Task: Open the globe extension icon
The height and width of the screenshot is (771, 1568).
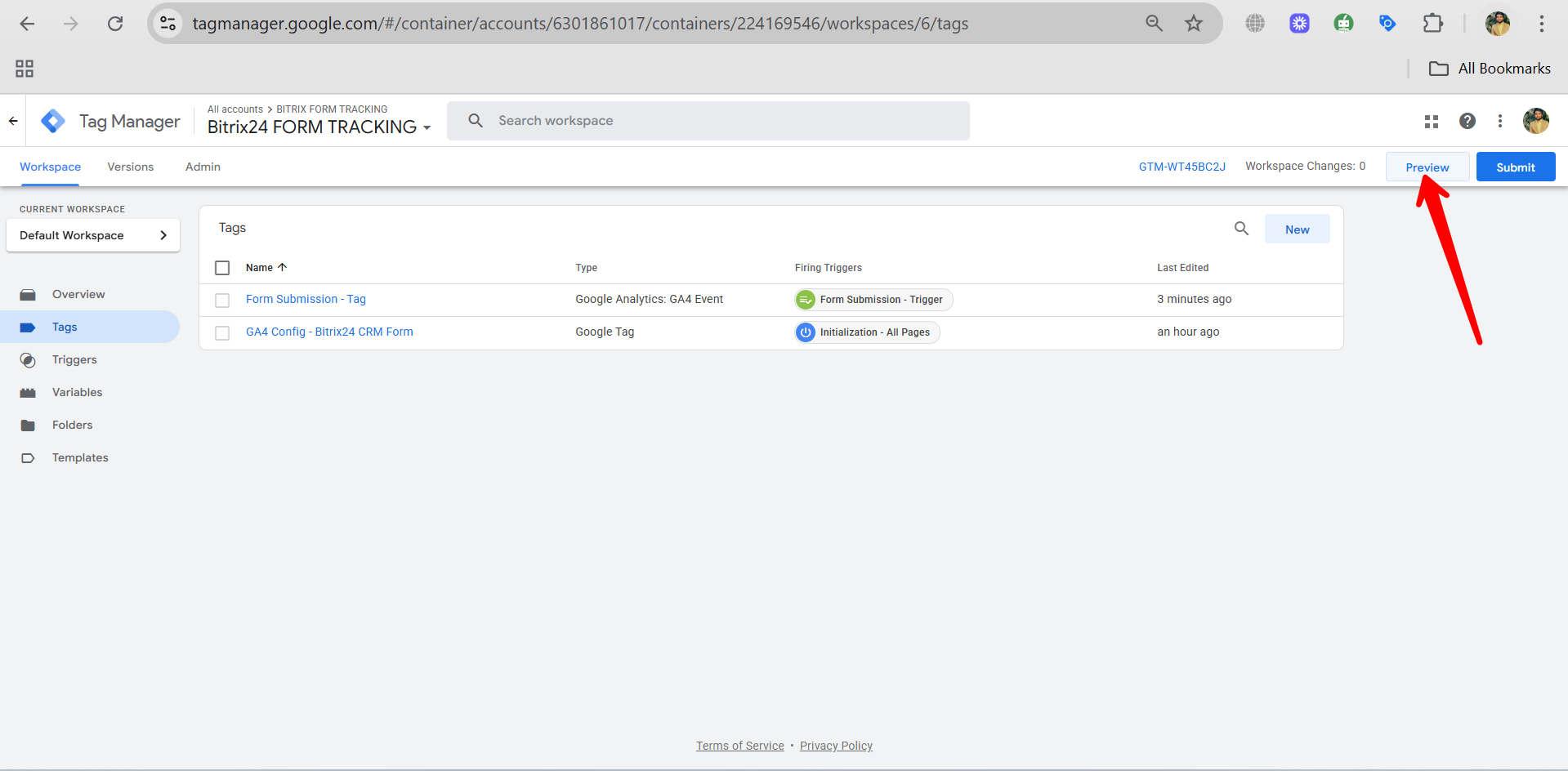Action: coord(1255,24)
